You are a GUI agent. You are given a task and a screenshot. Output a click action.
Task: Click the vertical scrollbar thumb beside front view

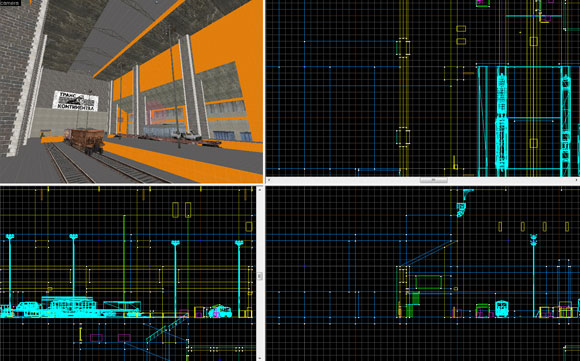pos(260,276)
